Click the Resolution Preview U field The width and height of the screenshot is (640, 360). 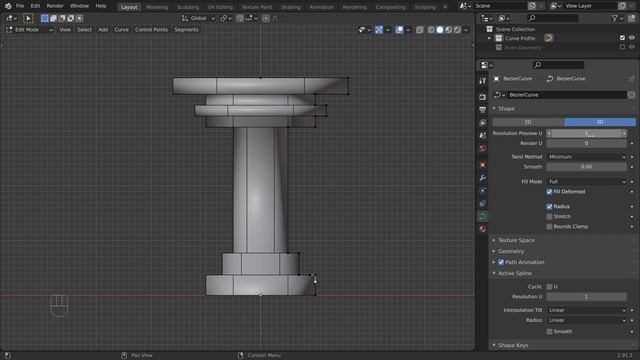pyautogui.click(x=587, y=133)
